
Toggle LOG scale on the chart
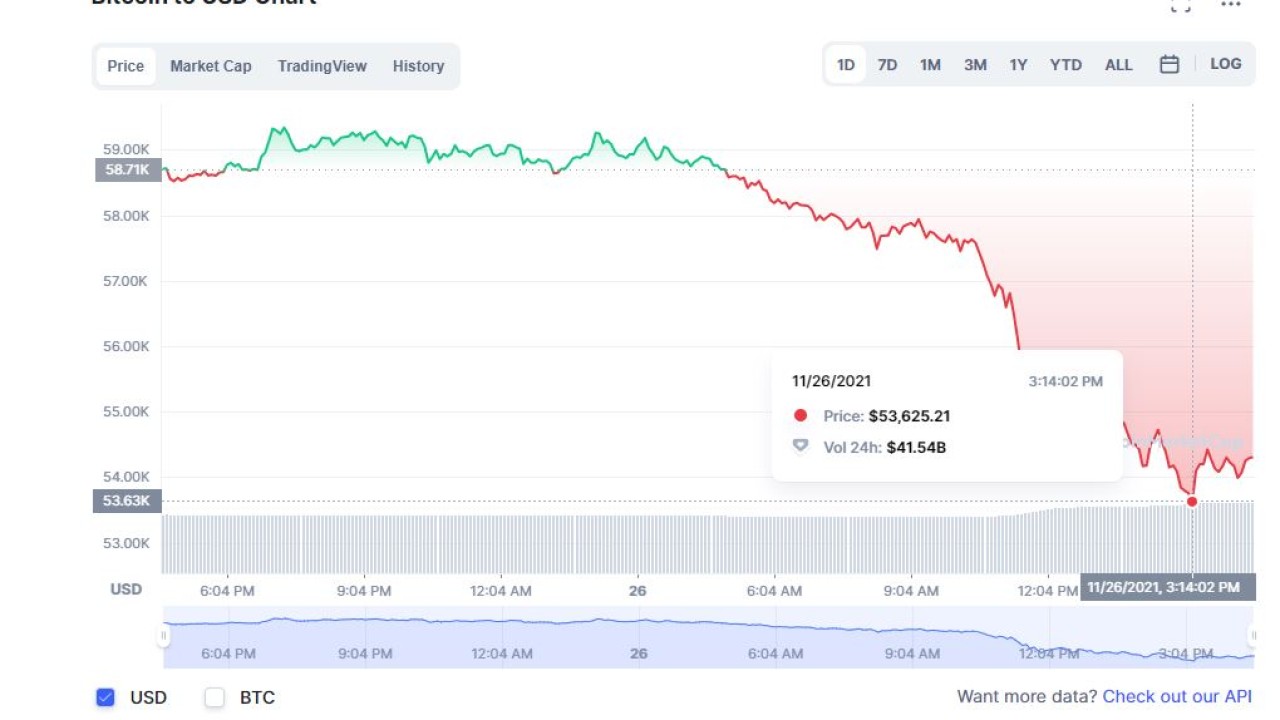(x=1225, y=64)
